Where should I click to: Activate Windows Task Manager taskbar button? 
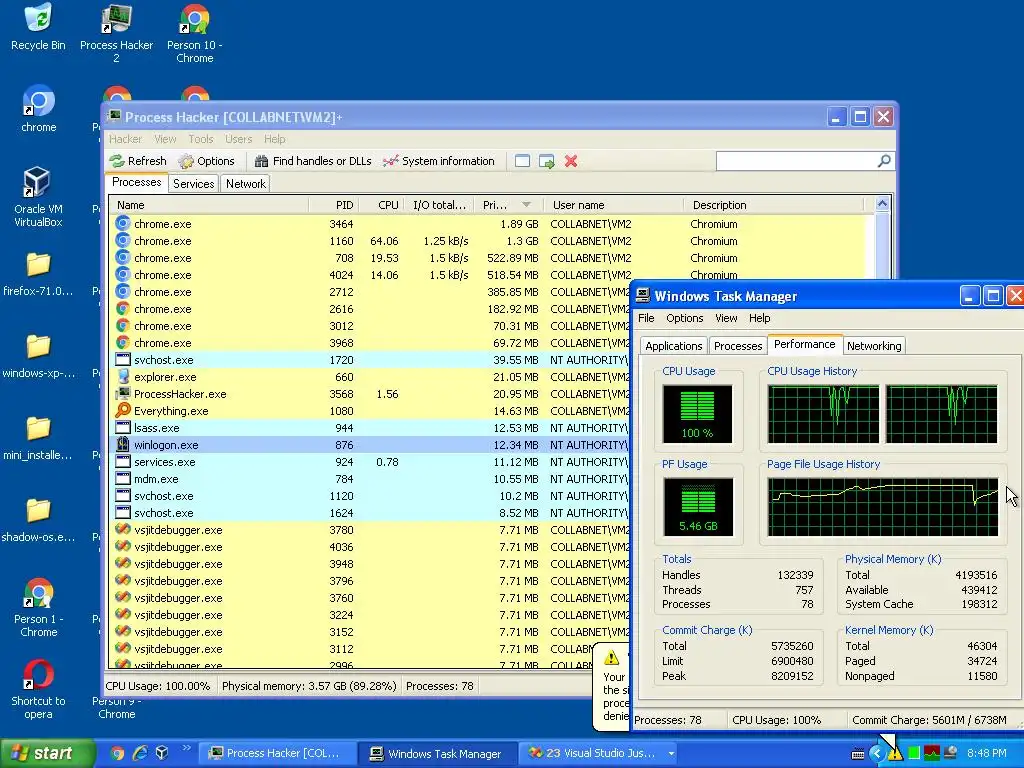tap(439, 753)
